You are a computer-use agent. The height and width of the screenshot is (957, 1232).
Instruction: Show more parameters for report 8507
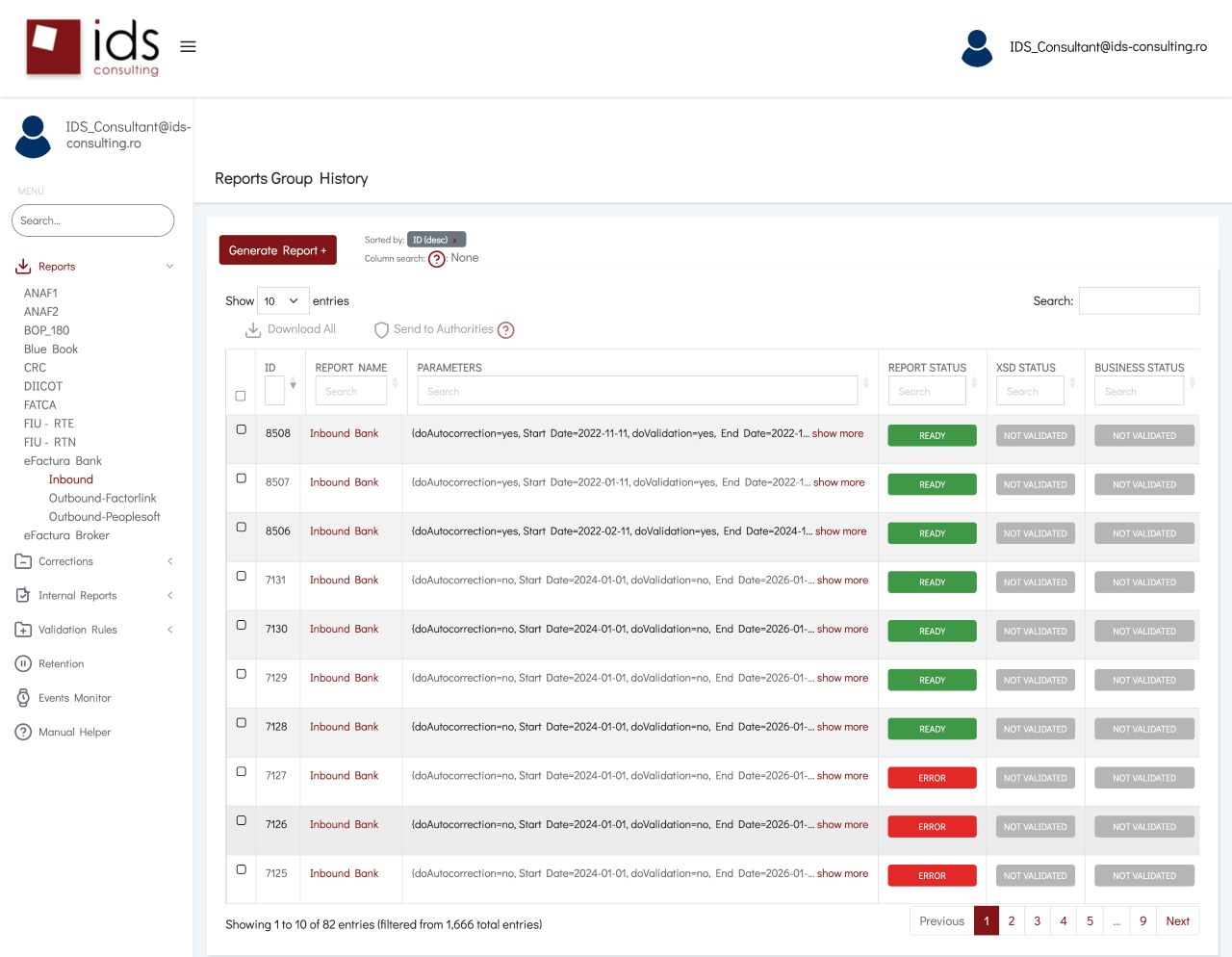click(839, 482)
